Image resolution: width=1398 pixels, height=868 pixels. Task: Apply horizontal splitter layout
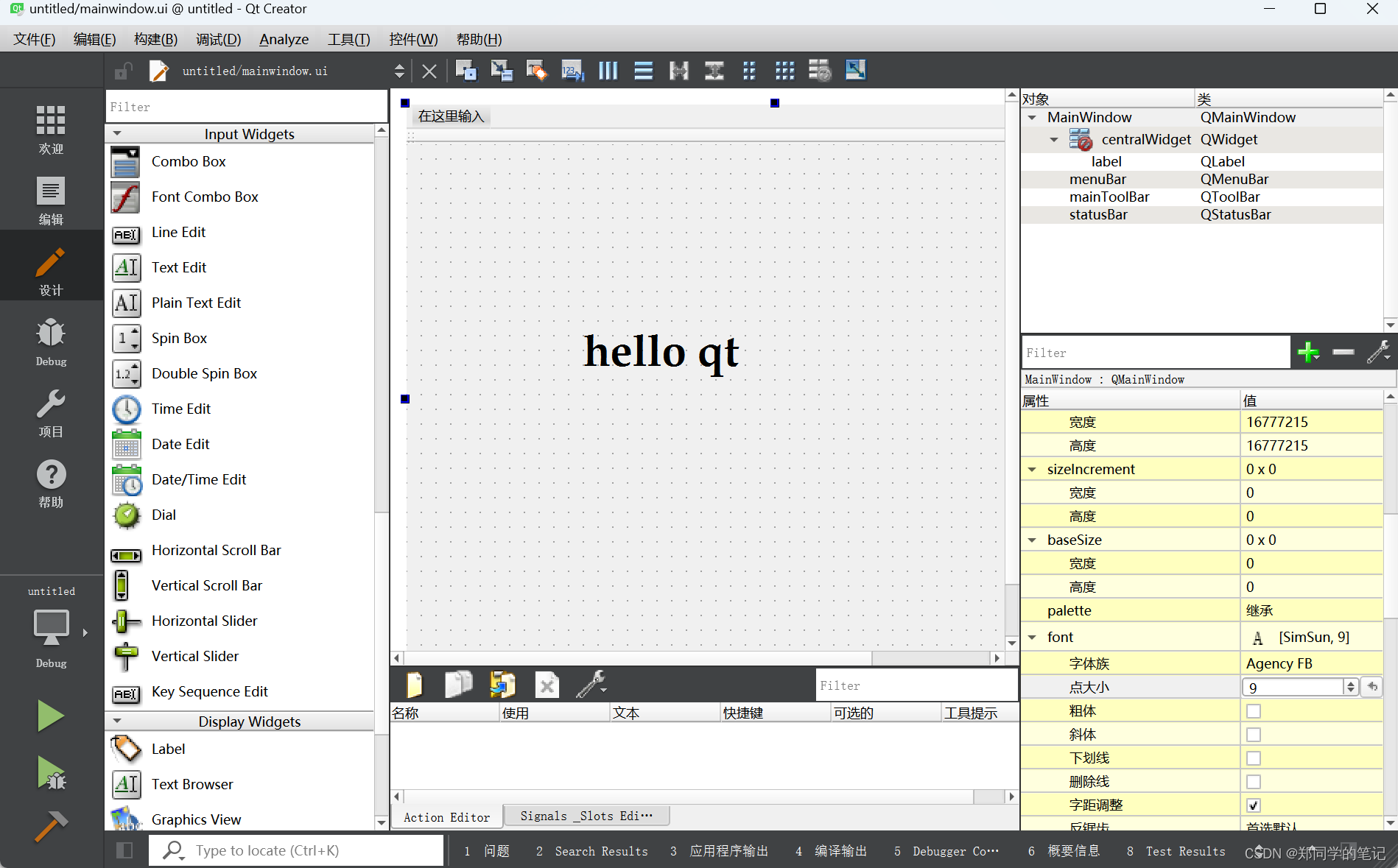(x=678, y=71)
